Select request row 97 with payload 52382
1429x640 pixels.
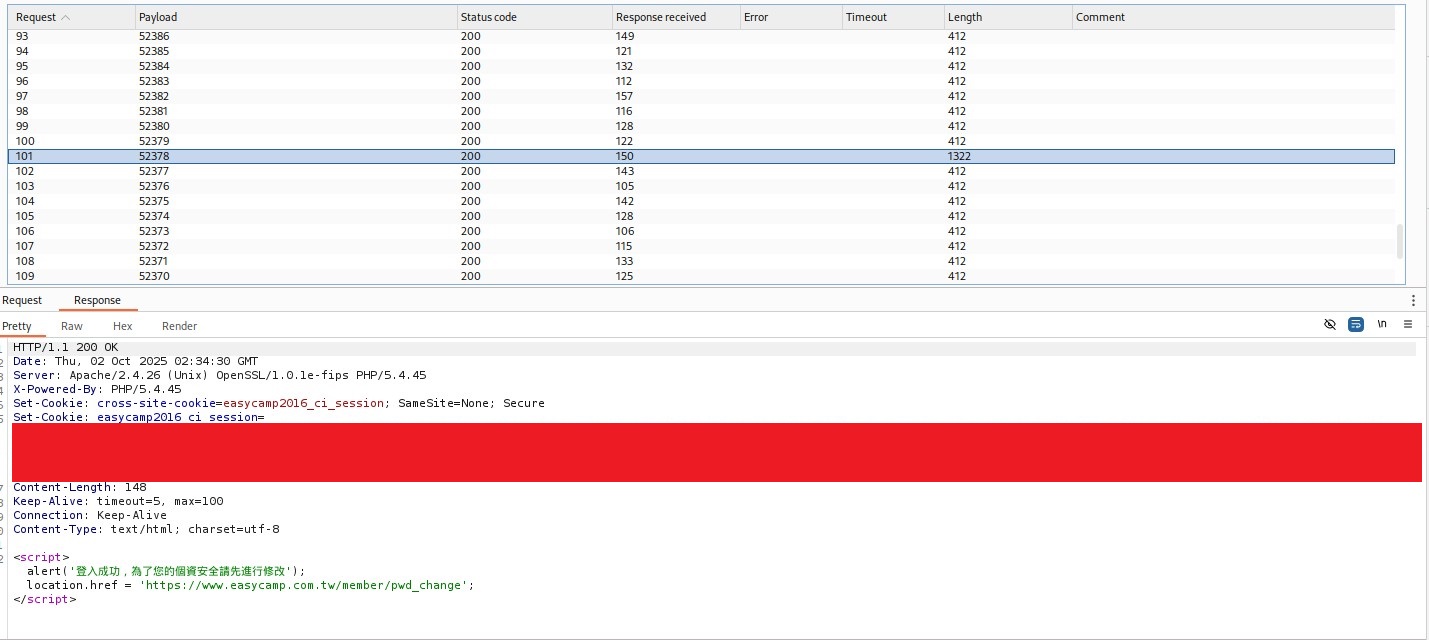pos(701,96)
